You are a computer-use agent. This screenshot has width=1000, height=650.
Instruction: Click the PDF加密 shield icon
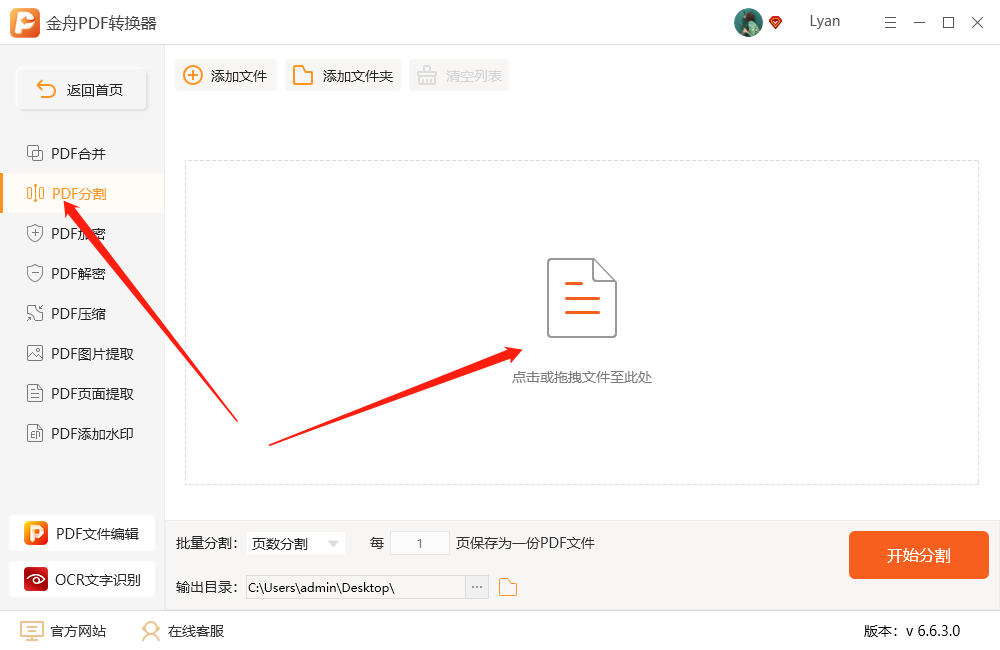[x=34, y=233]
